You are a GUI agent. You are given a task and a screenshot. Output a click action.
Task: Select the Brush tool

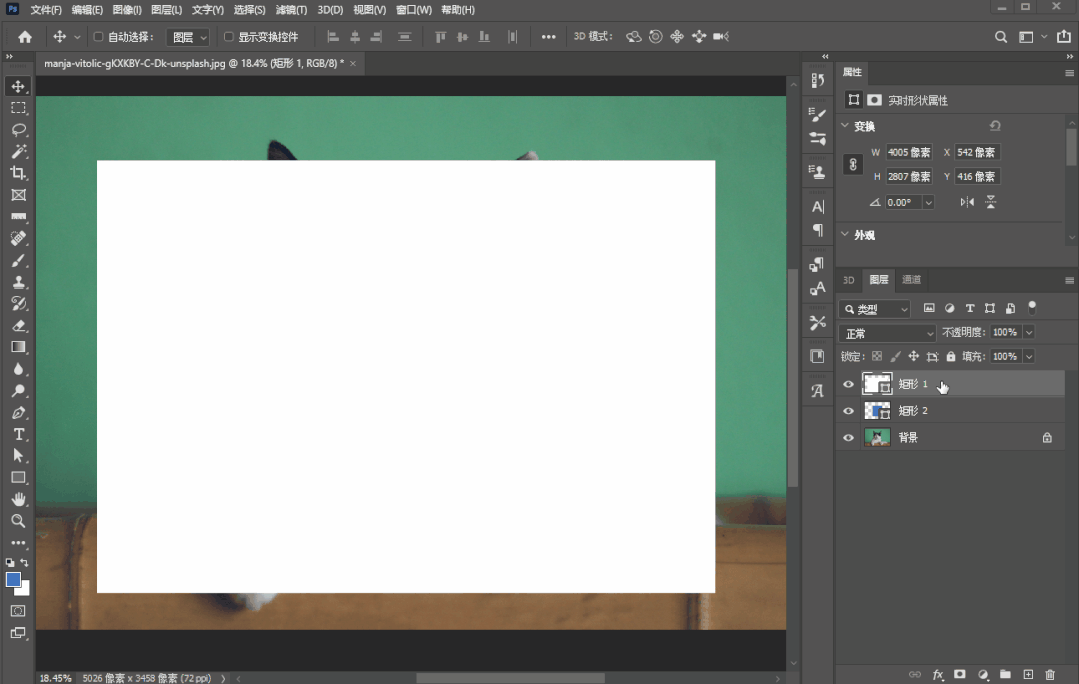19,261
